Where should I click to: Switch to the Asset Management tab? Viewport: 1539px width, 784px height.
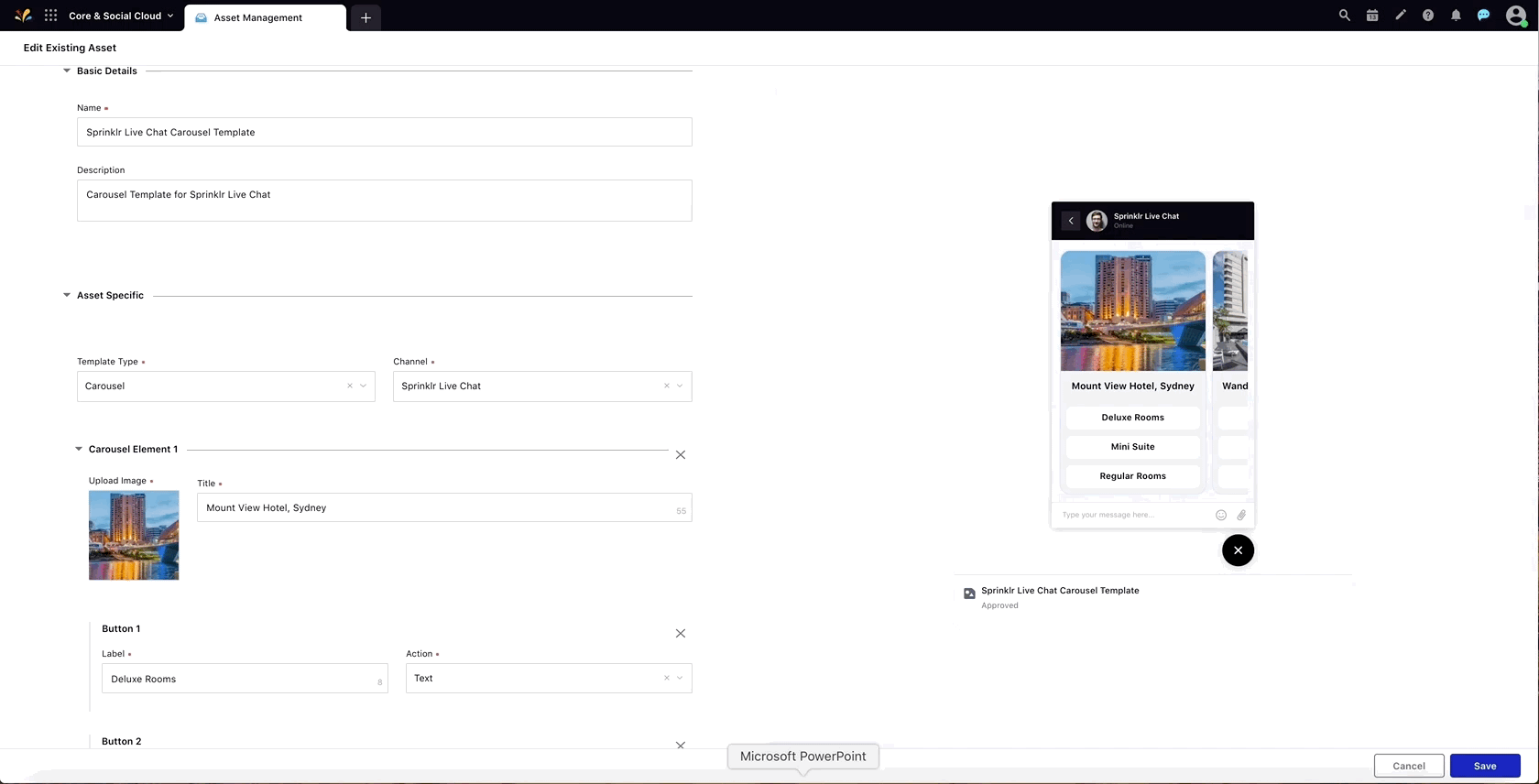click(x=265, y=17)
